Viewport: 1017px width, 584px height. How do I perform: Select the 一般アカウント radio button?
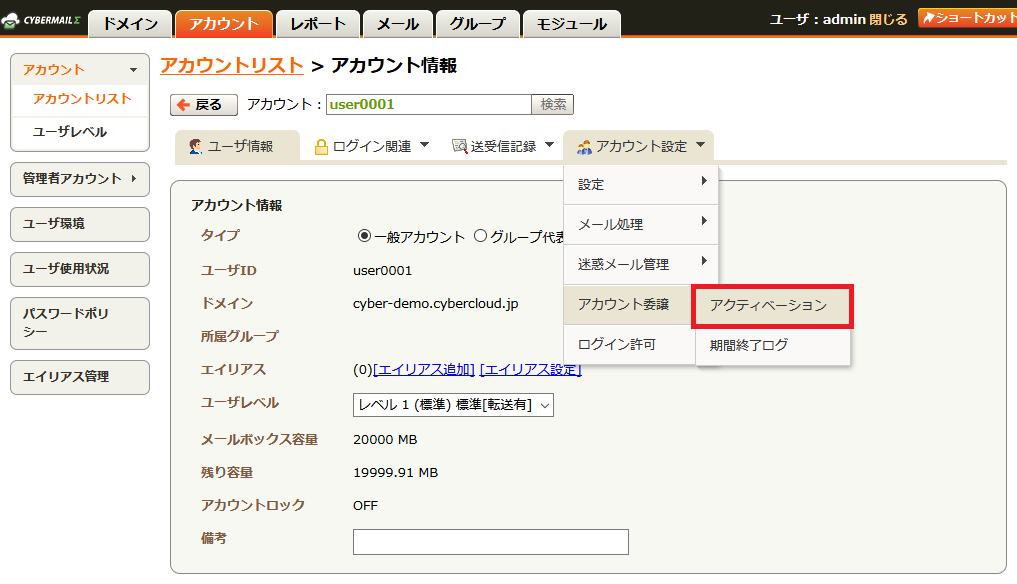click(365, 236)
